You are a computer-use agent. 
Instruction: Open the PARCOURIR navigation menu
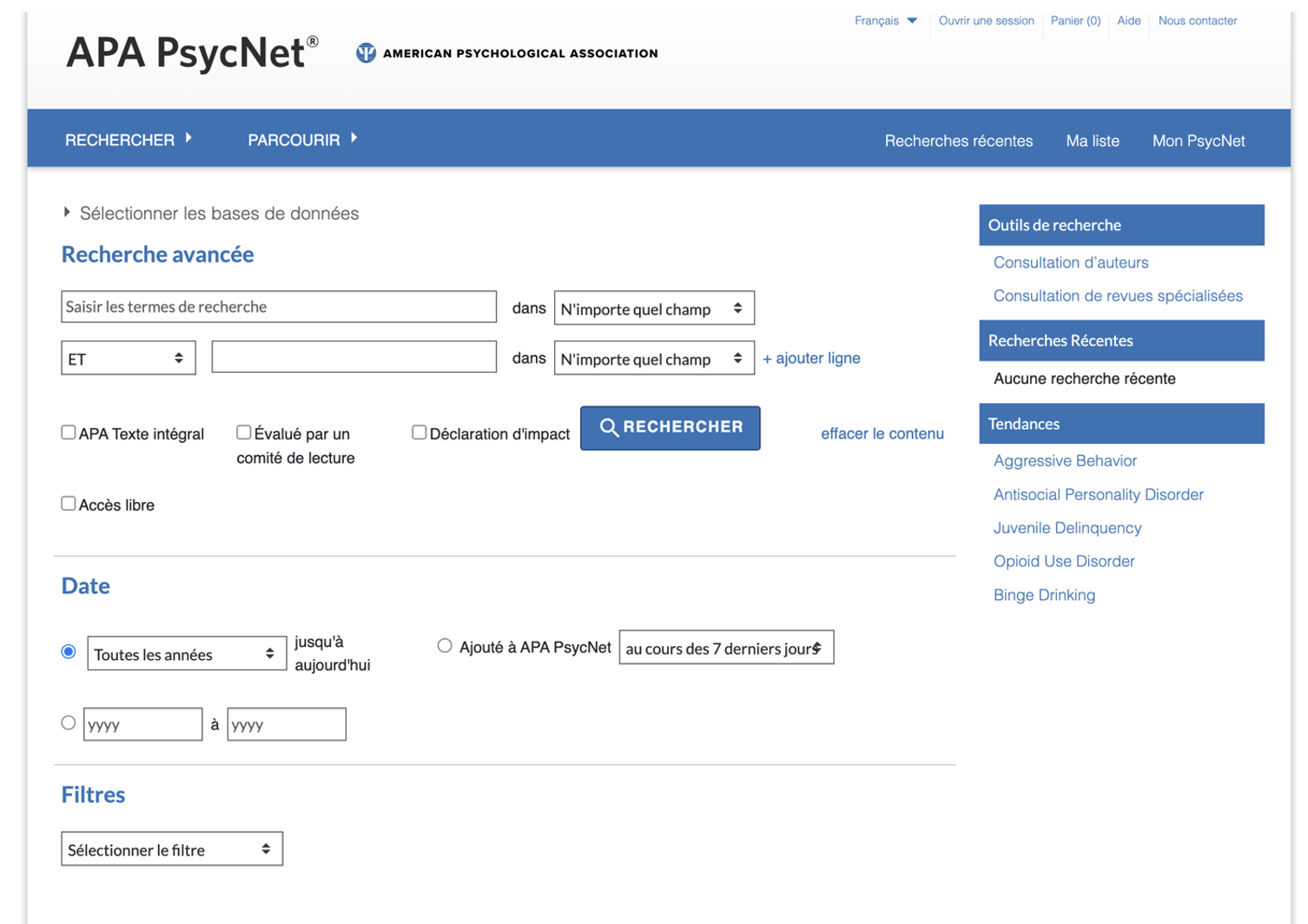tap(301, 140)
